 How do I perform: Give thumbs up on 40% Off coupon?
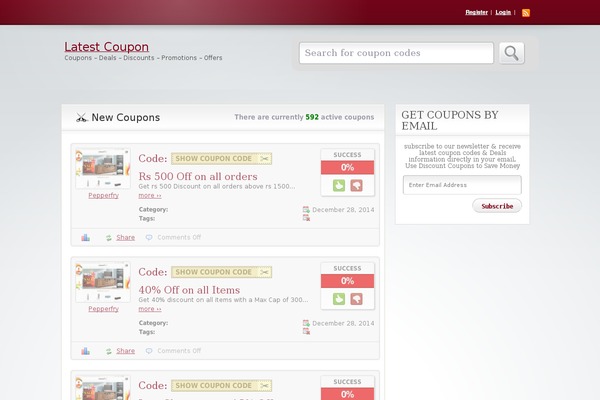[x=339, y=299]
